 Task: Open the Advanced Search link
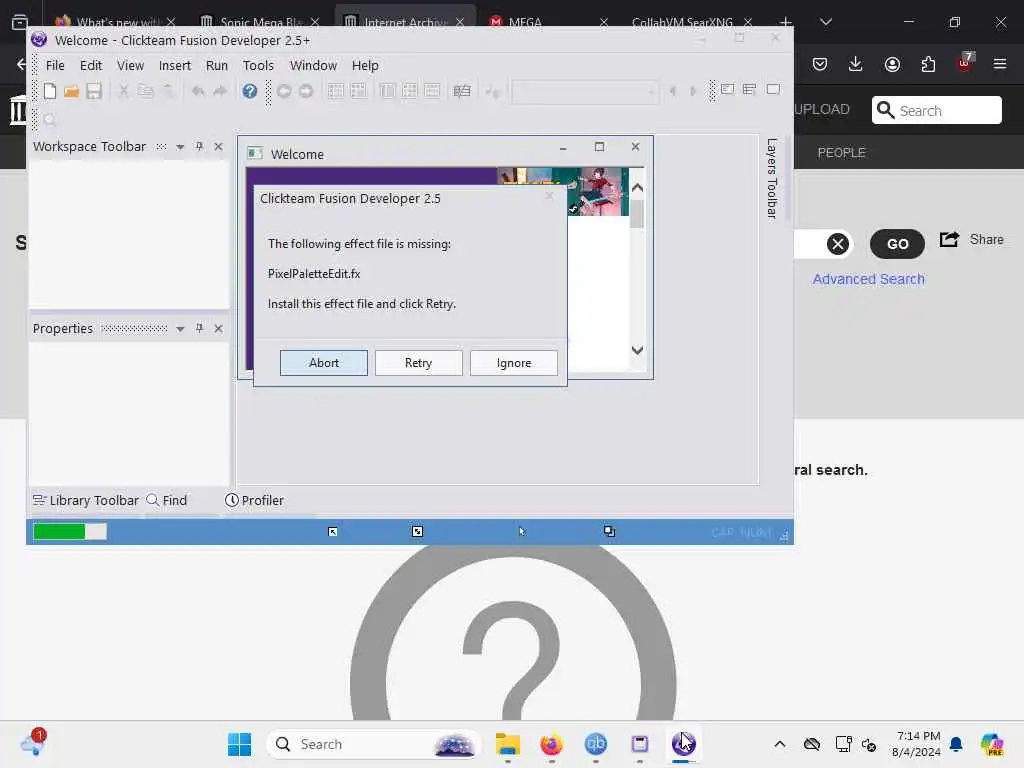(869, 279)
